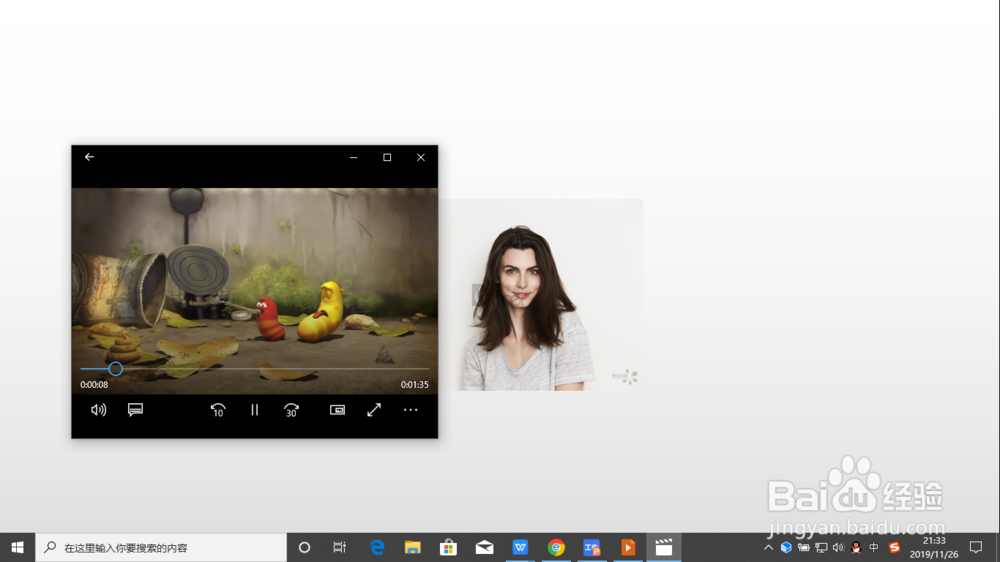Show hidden system tray icons
Screen dimensions: 1000x562
[768, 547]
